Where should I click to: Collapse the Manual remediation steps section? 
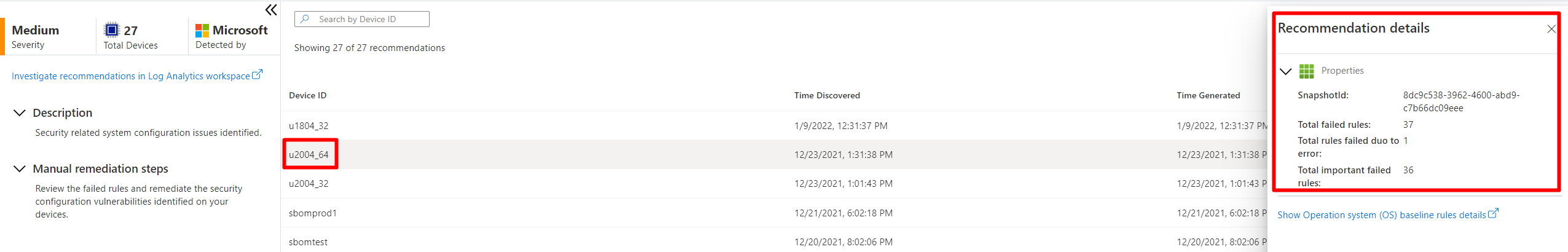(20, 168)
